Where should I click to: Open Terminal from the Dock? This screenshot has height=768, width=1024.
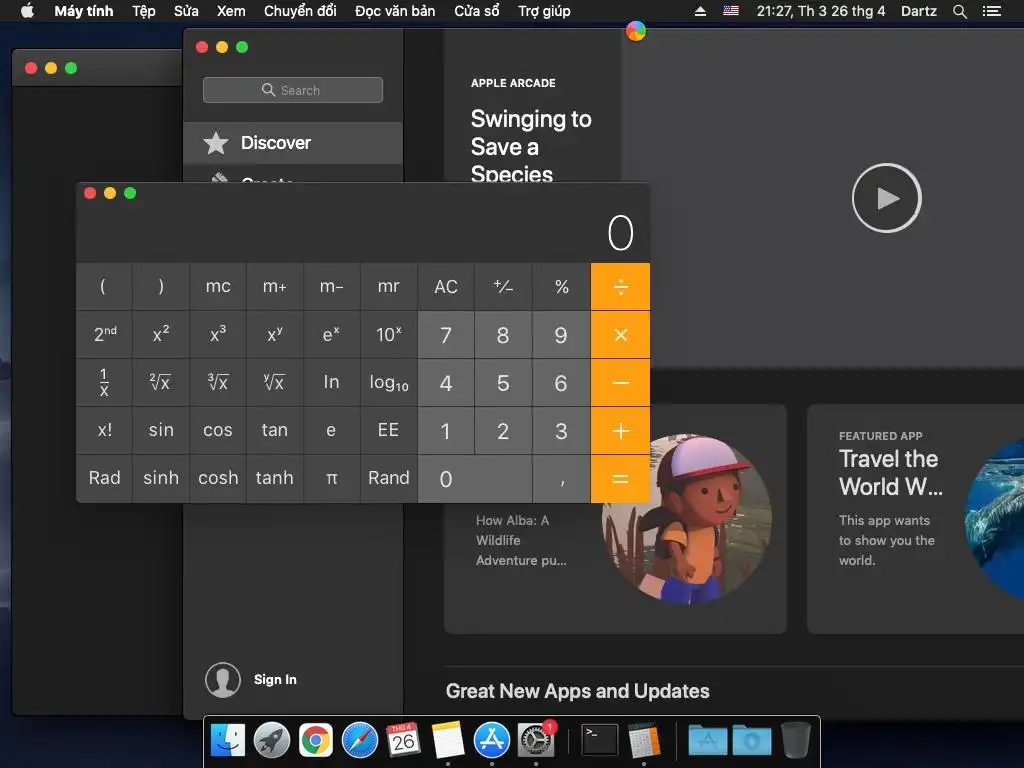tap(600, 740)
